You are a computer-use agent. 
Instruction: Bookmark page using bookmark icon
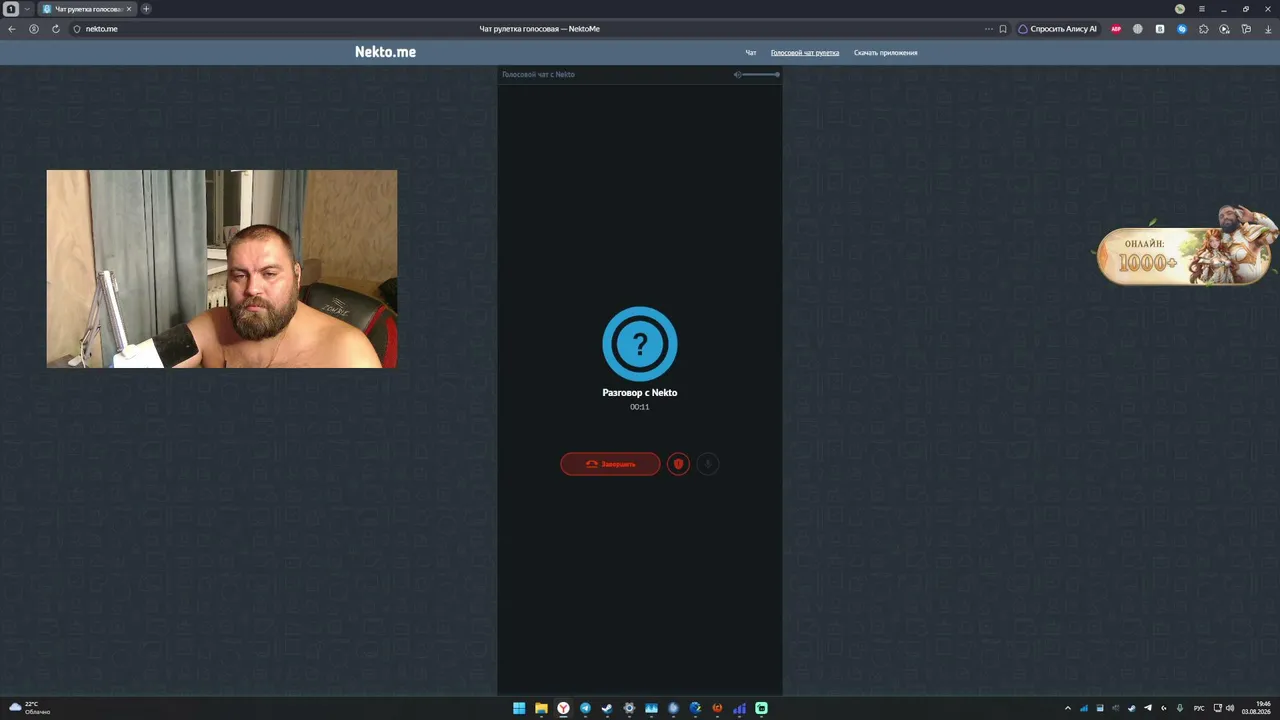click(x=1003, y=29)
